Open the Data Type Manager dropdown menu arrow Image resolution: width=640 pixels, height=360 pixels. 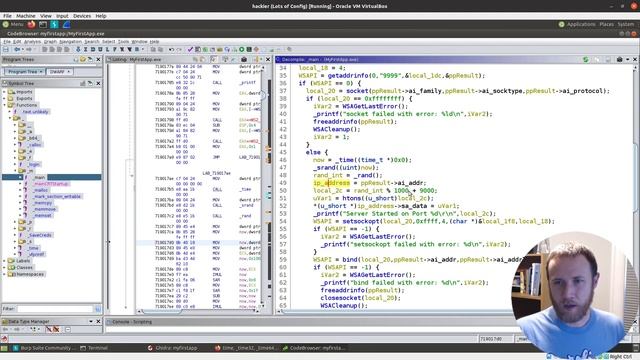click(x=91, y=322)
